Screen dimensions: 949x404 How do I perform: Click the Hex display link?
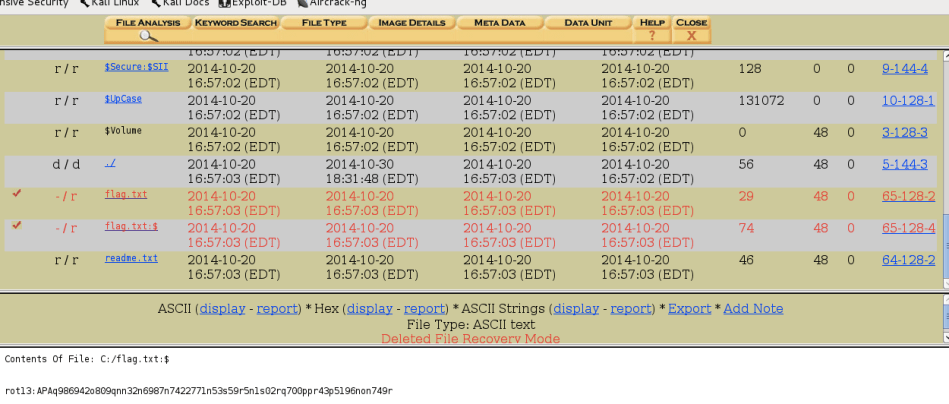pos(369,309)
